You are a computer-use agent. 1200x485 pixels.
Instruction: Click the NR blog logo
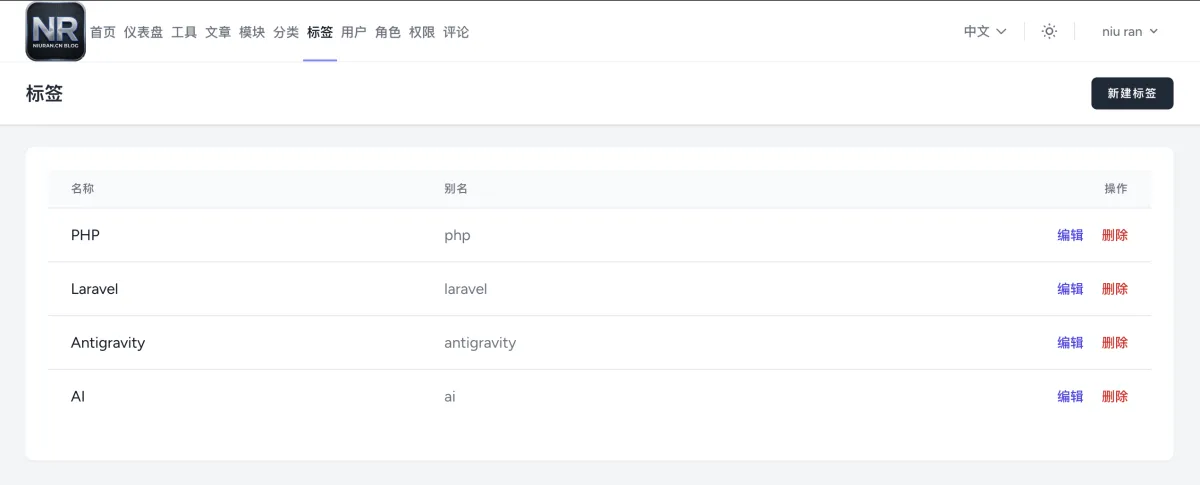[x=55, y=32]
